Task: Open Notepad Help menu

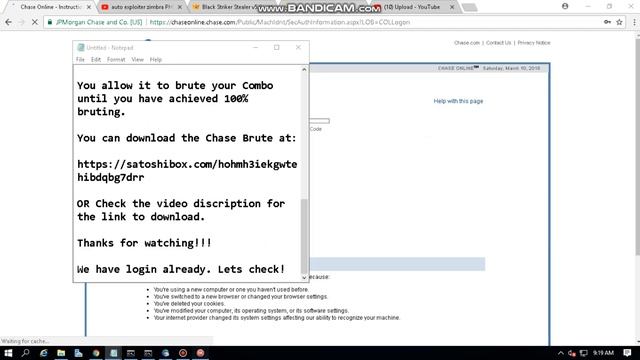Action: tap(156, 60)
